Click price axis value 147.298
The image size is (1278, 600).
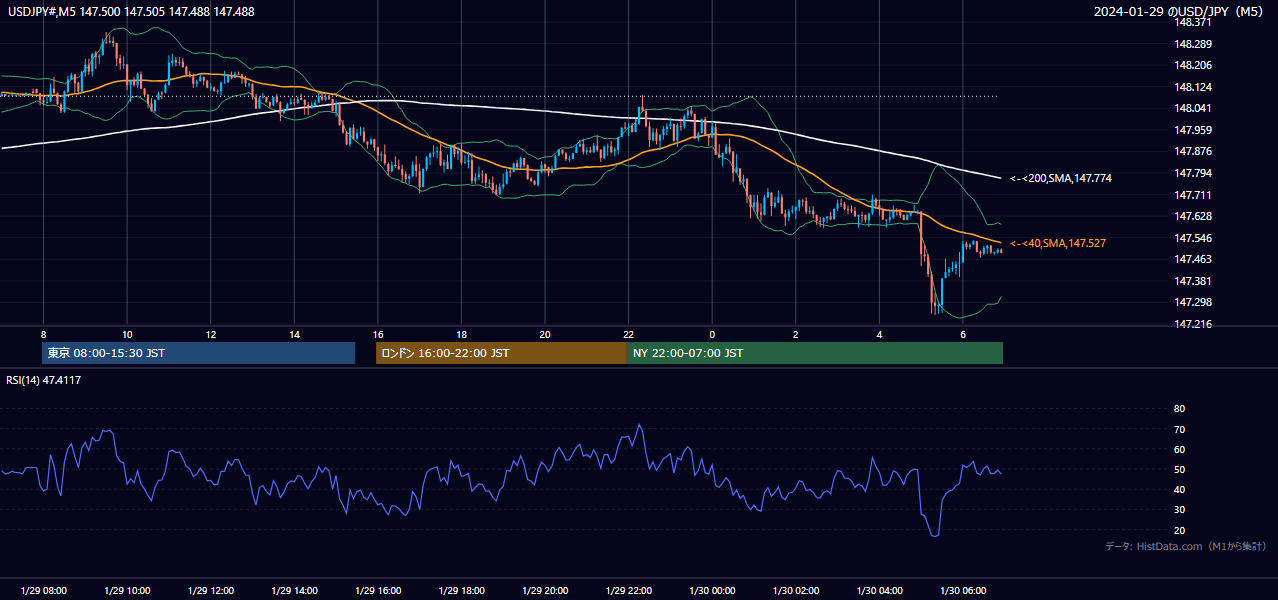(x=1193, y=302)
